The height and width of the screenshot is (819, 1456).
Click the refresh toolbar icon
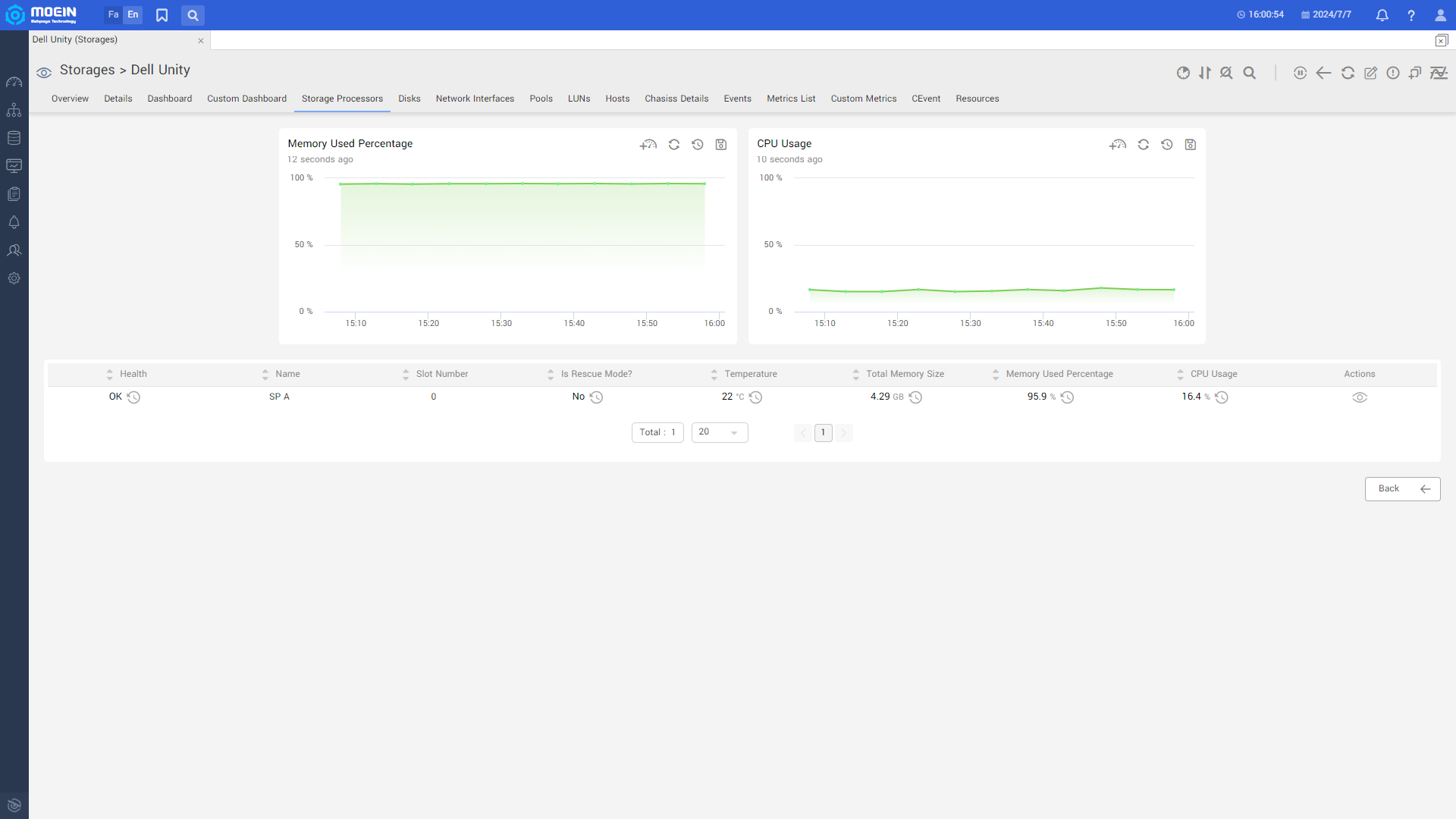[1348, 73]
